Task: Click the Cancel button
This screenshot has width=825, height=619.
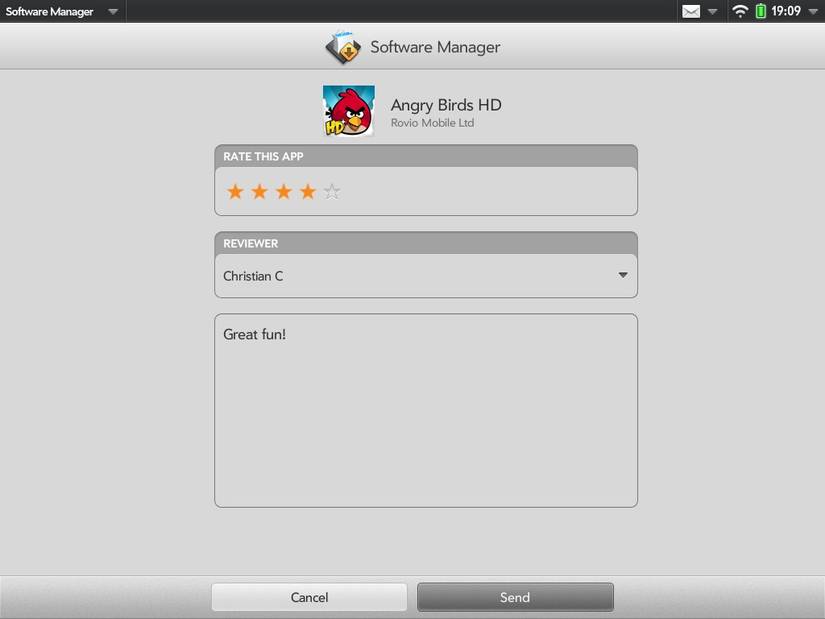Action: [x=309, y=597]
